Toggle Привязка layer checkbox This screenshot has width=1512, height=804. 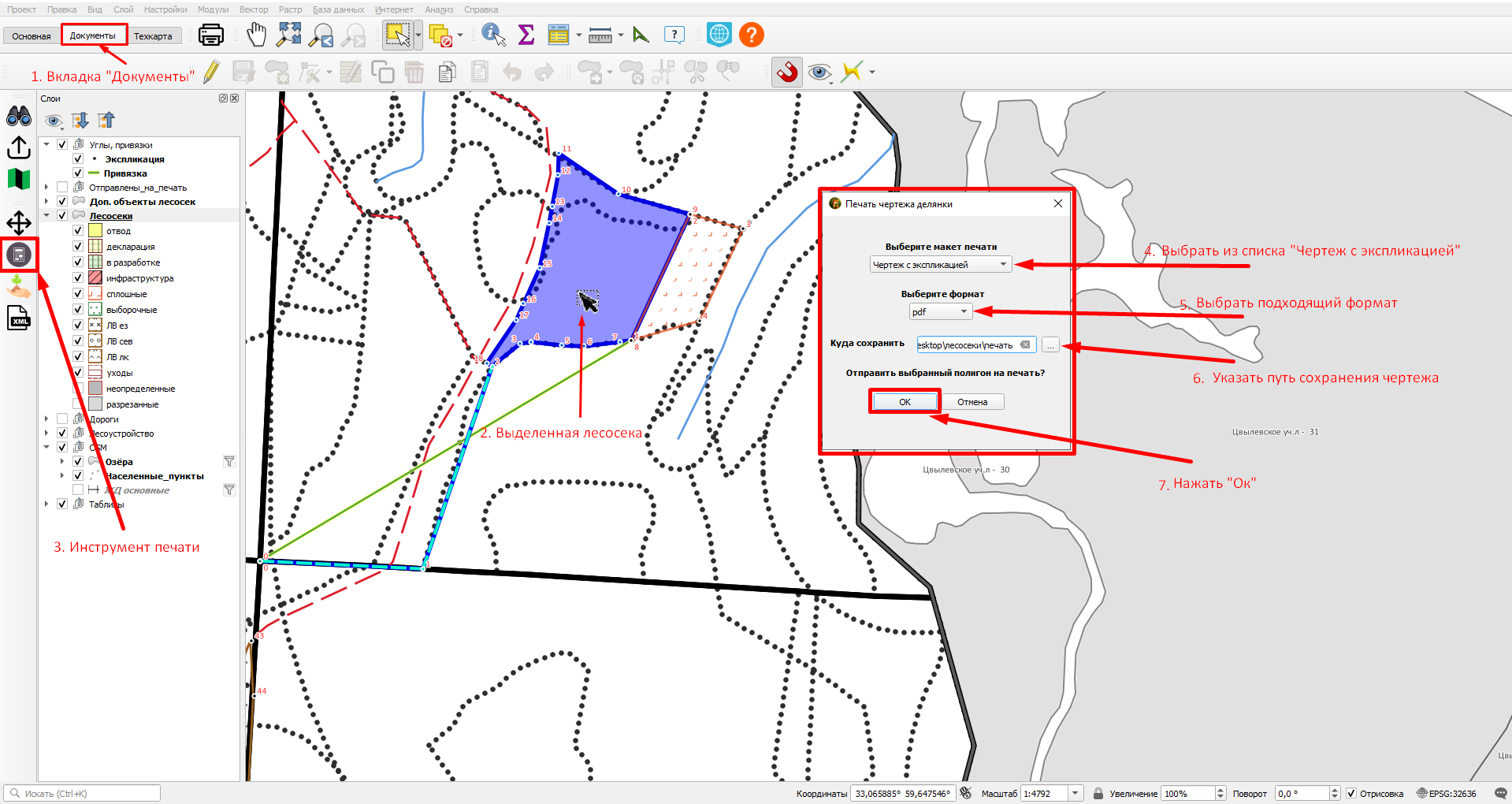coord(78,173)
